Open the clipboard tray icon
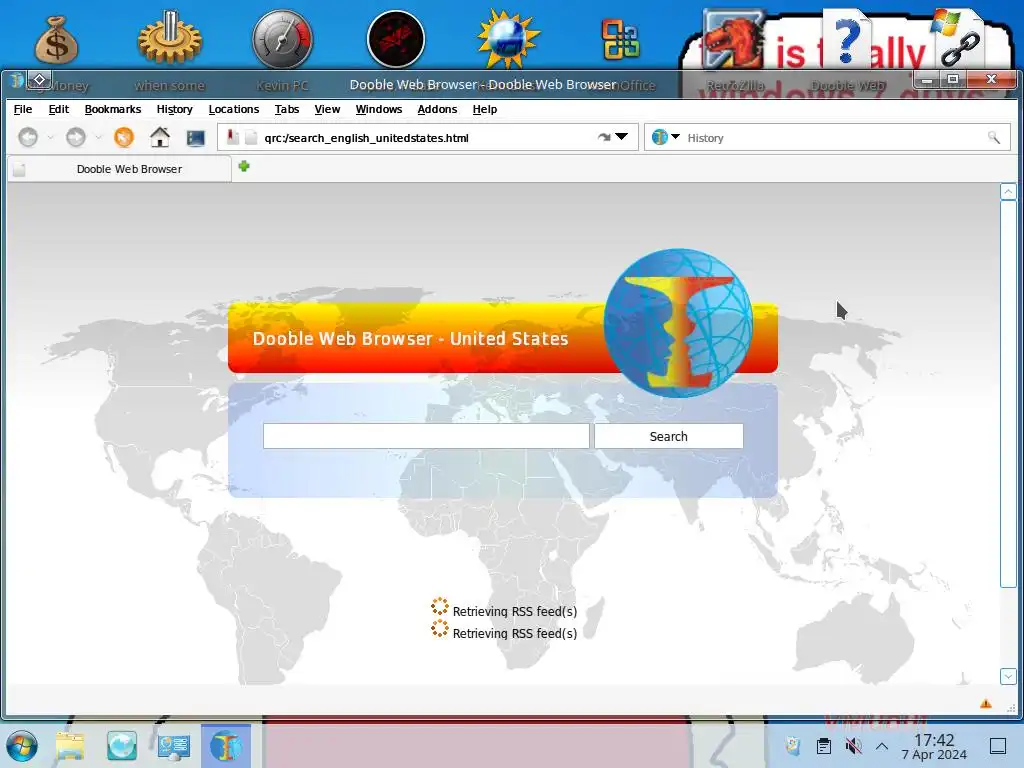Viewport: 1024px width, 768px height. 824,746
